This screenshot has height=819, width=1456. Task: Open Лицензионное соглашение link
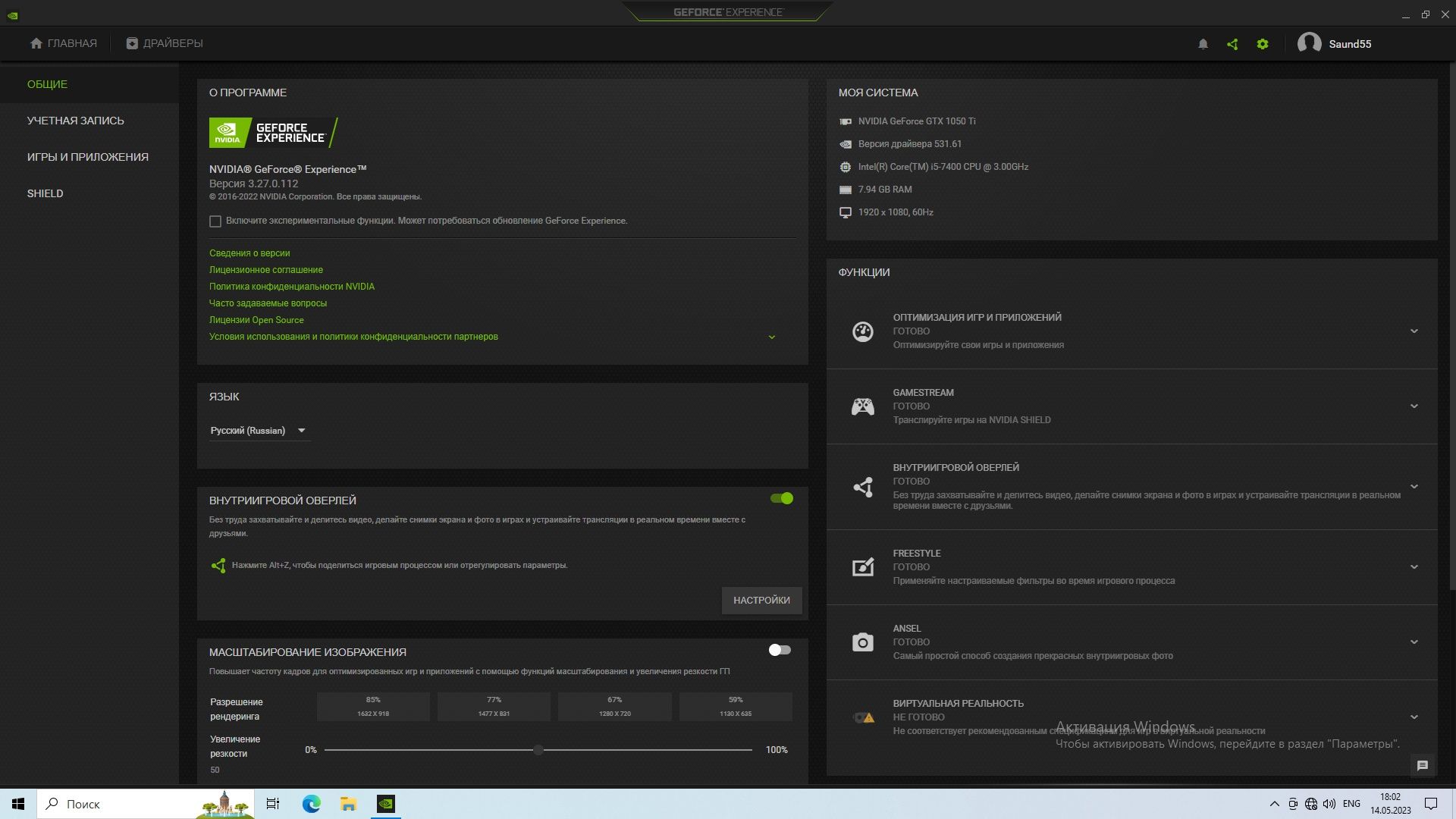(x=266, y=270)
